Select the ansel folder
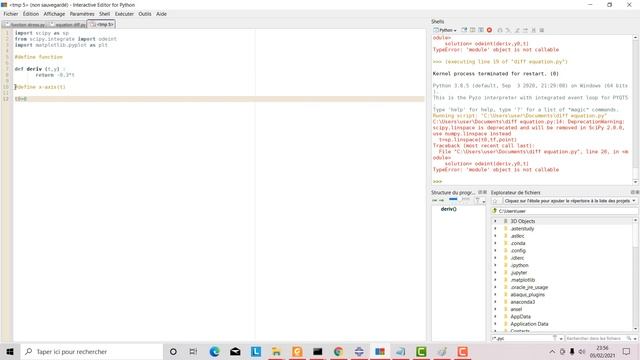 516,309
